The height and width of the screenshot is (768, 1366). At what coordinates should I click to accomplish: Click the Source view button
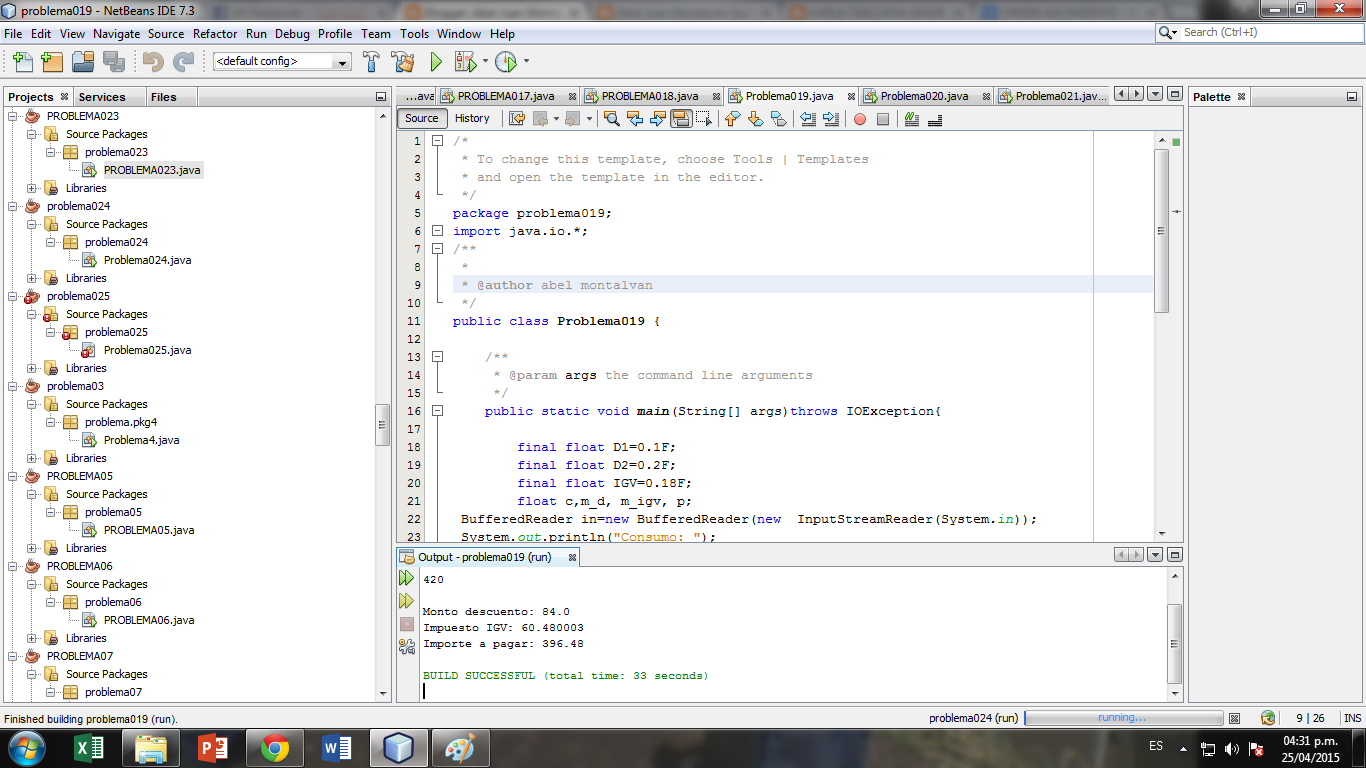(421, 118)
